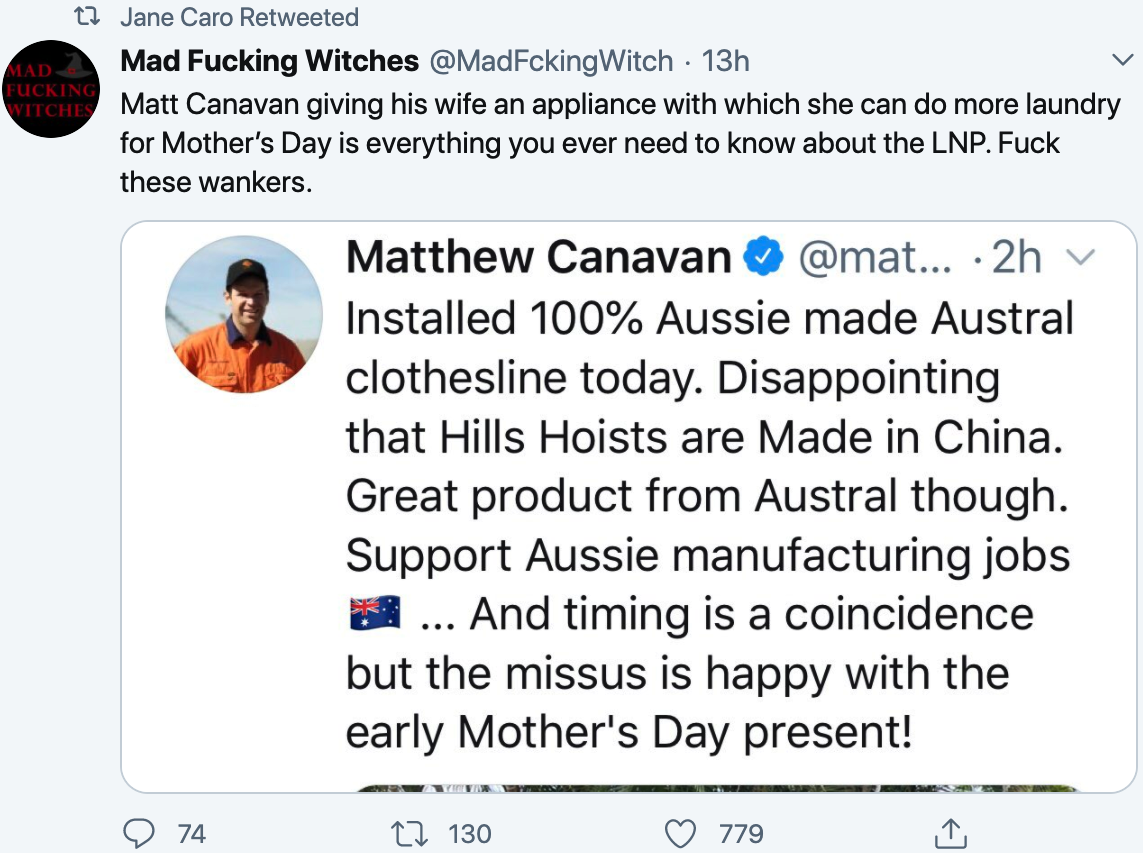Screen dimensions: 1143x853
Task: Expand the tweet options chevron beside 13h
Action: 1122,61
